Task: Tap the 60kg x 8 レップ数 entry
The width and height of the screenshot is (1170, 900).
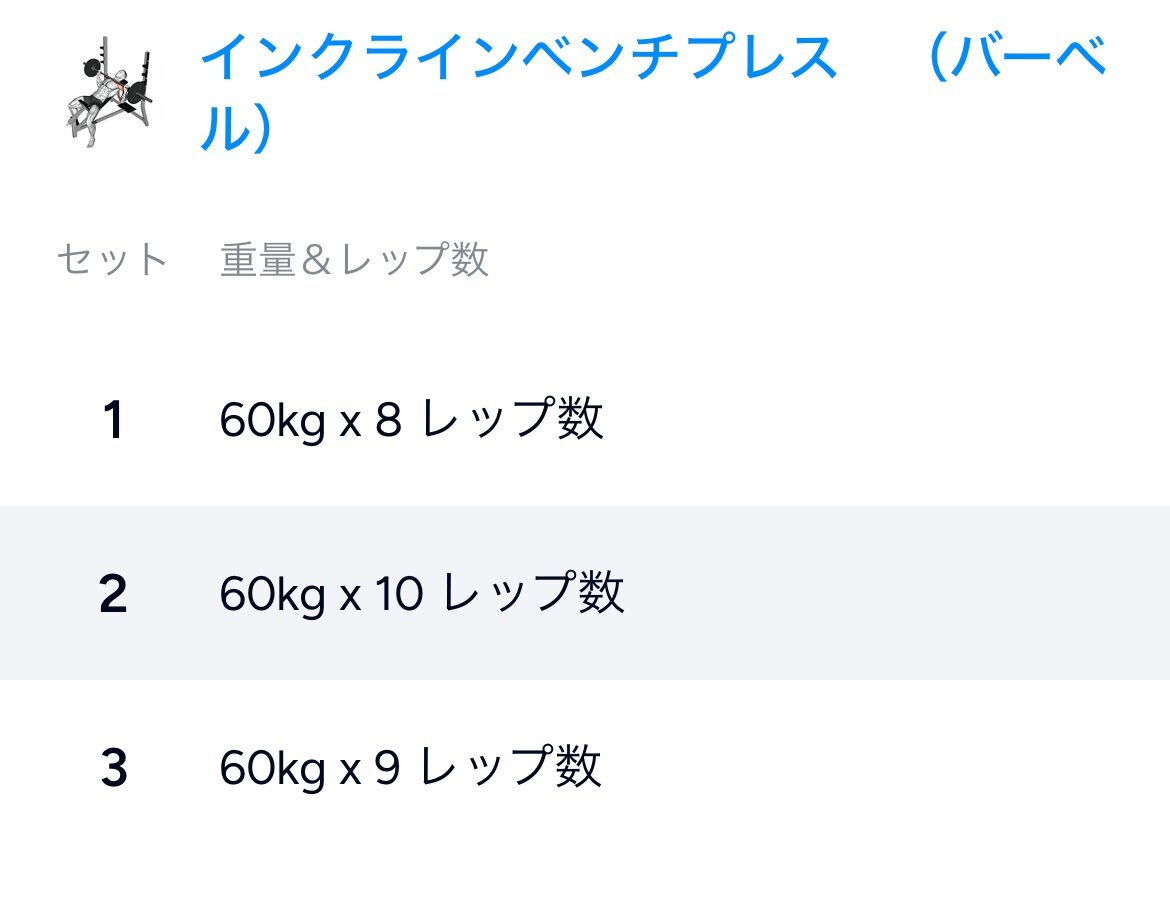Action: pos(411,421)
